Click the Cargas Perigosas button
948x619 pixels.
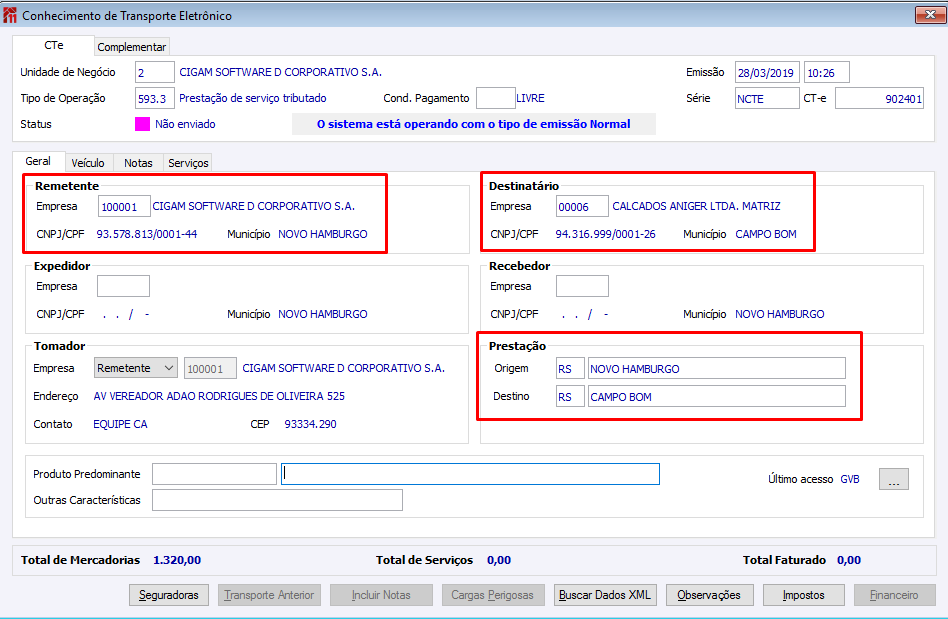coord(493,595)
